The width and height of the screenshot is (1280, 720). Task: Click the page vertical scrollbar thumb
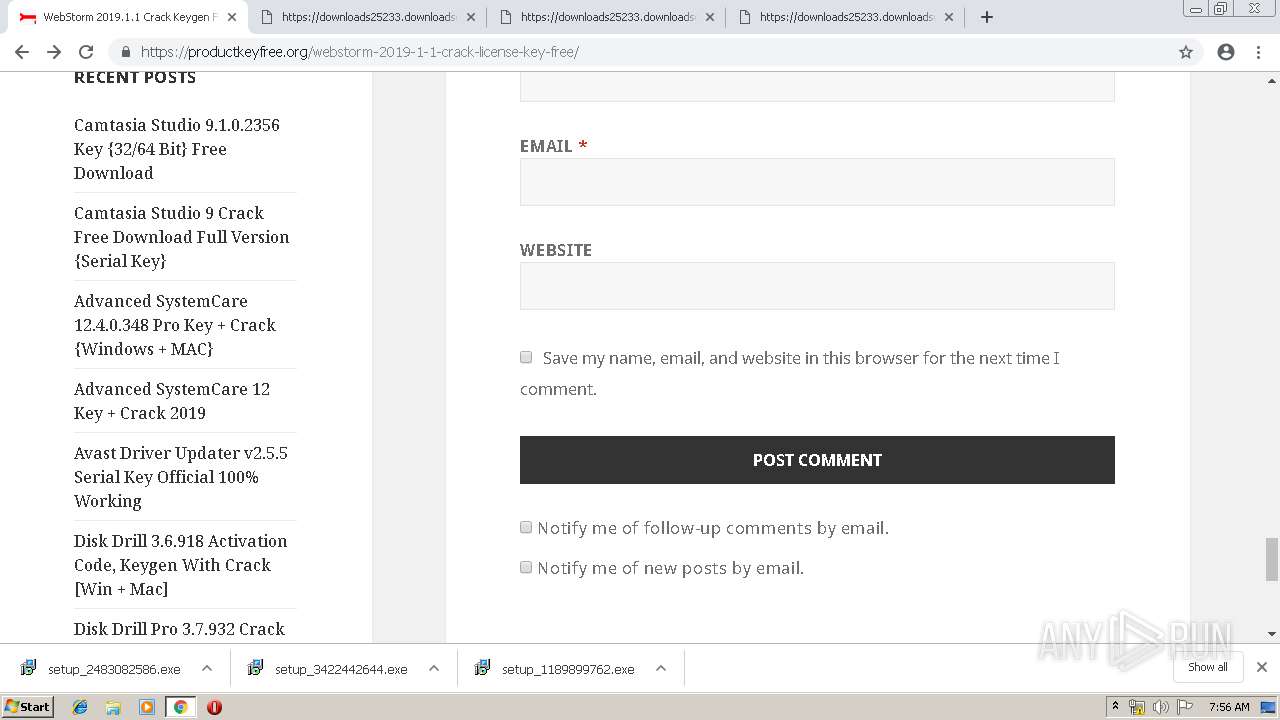(x=1271, y=559)
